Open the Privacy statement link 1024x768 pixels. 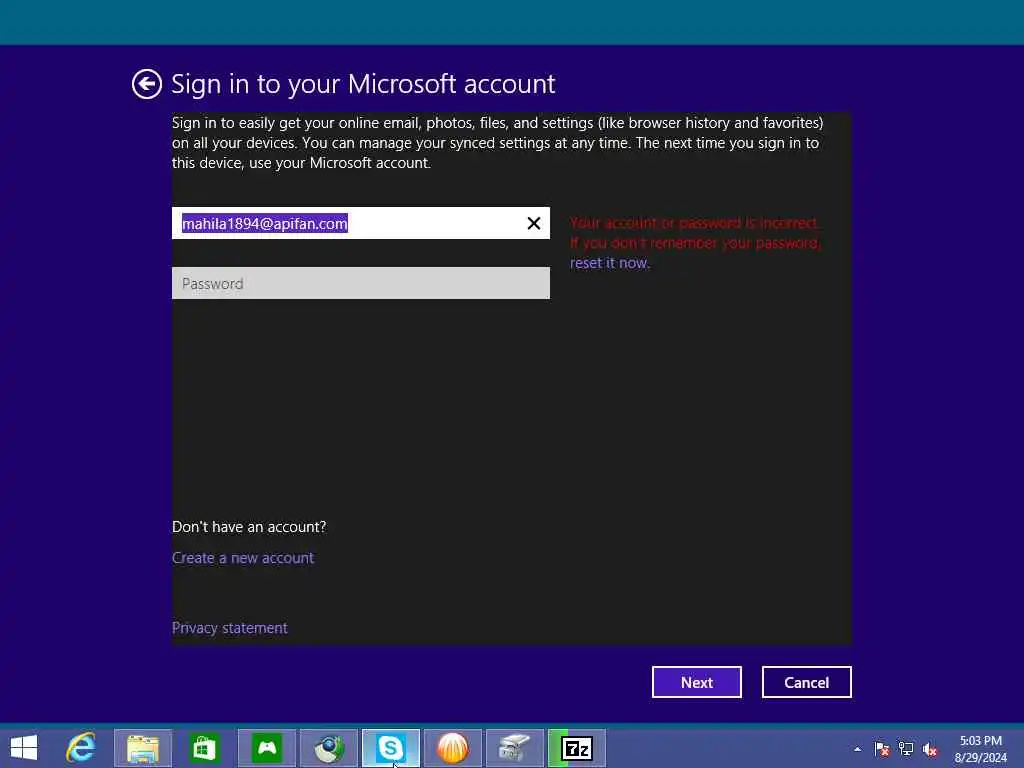229,628
